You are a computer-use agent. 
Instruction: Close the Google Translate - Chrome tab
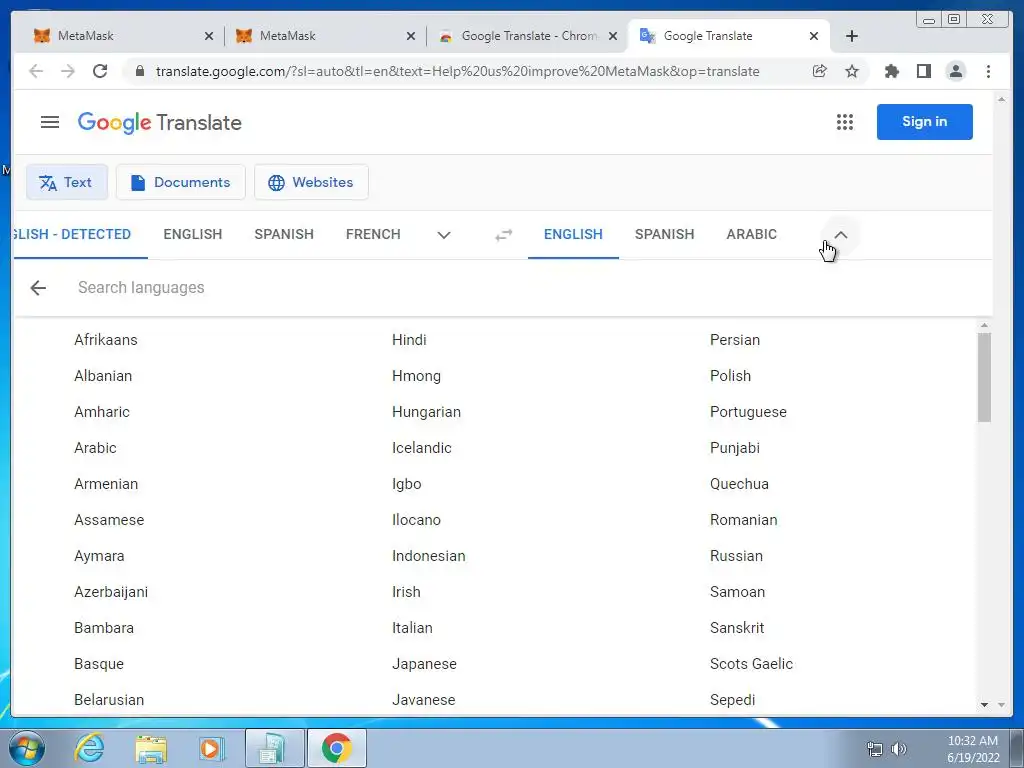pos(613,37)
